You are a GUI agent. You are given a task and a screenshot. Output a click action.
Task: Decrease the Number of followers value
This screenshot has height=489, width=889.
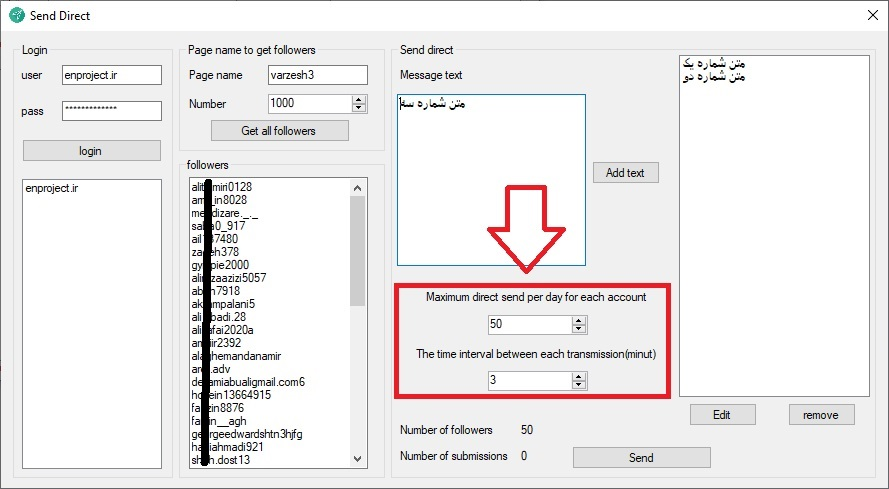[360, 108]
